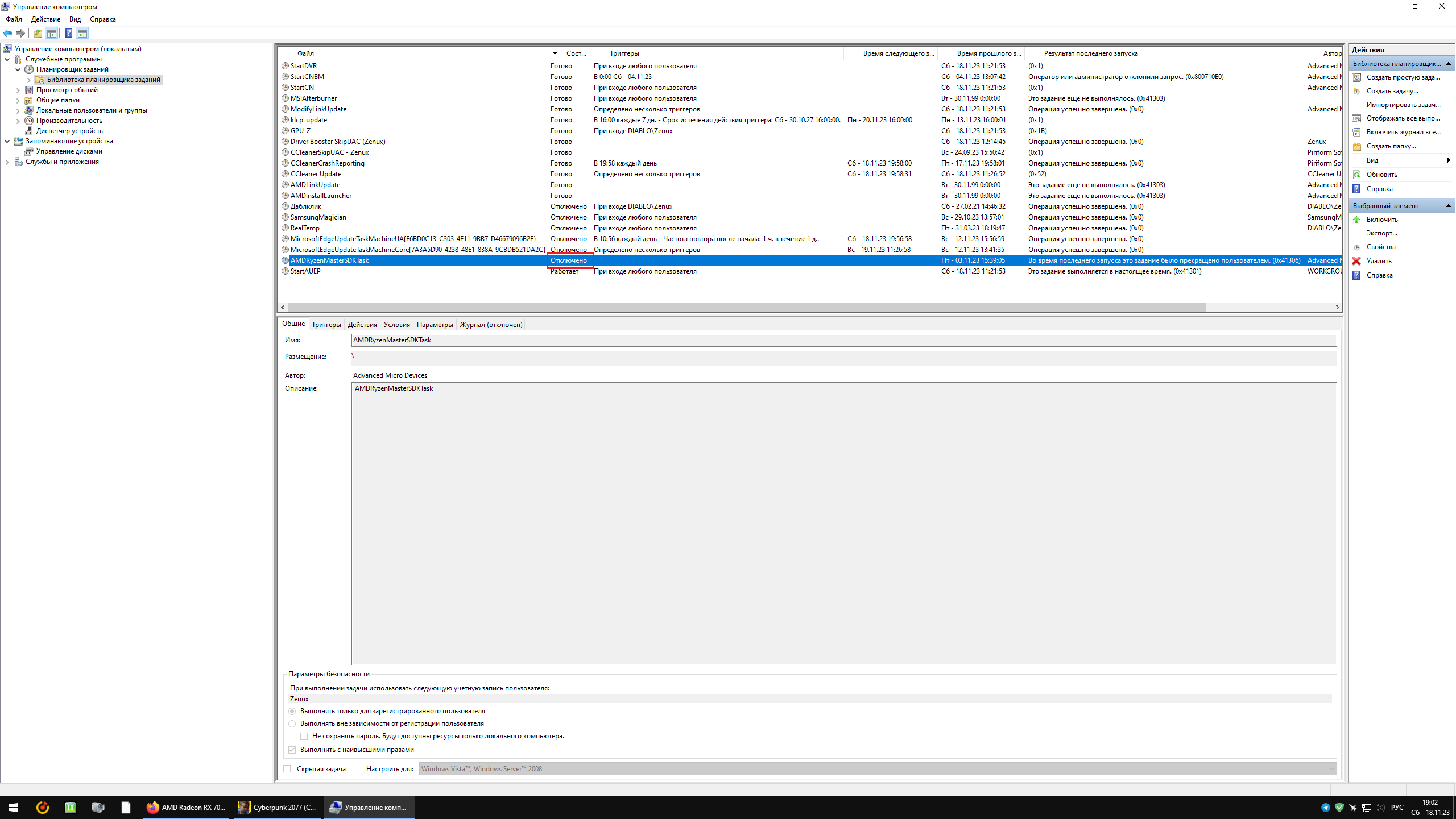Click Обновить refresh icon in Actions pane

(1356, 175)
